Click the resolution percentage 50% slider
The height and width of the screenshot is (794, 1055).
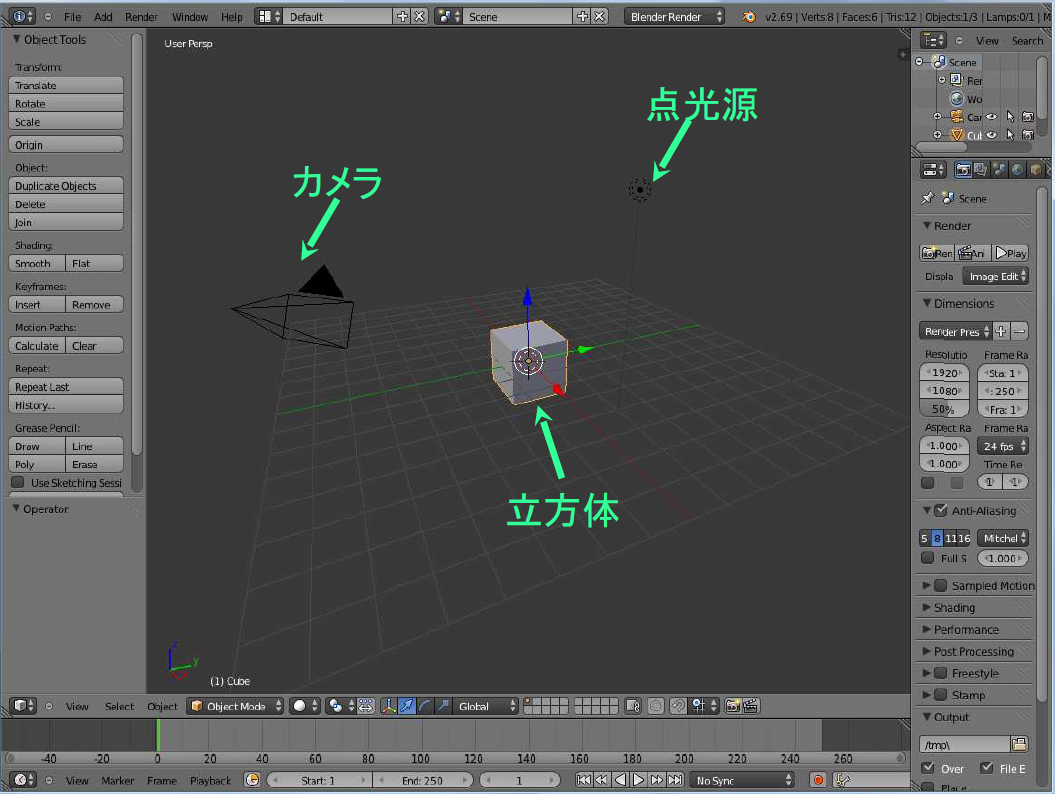pyautogui.click(x=942, y=410)
